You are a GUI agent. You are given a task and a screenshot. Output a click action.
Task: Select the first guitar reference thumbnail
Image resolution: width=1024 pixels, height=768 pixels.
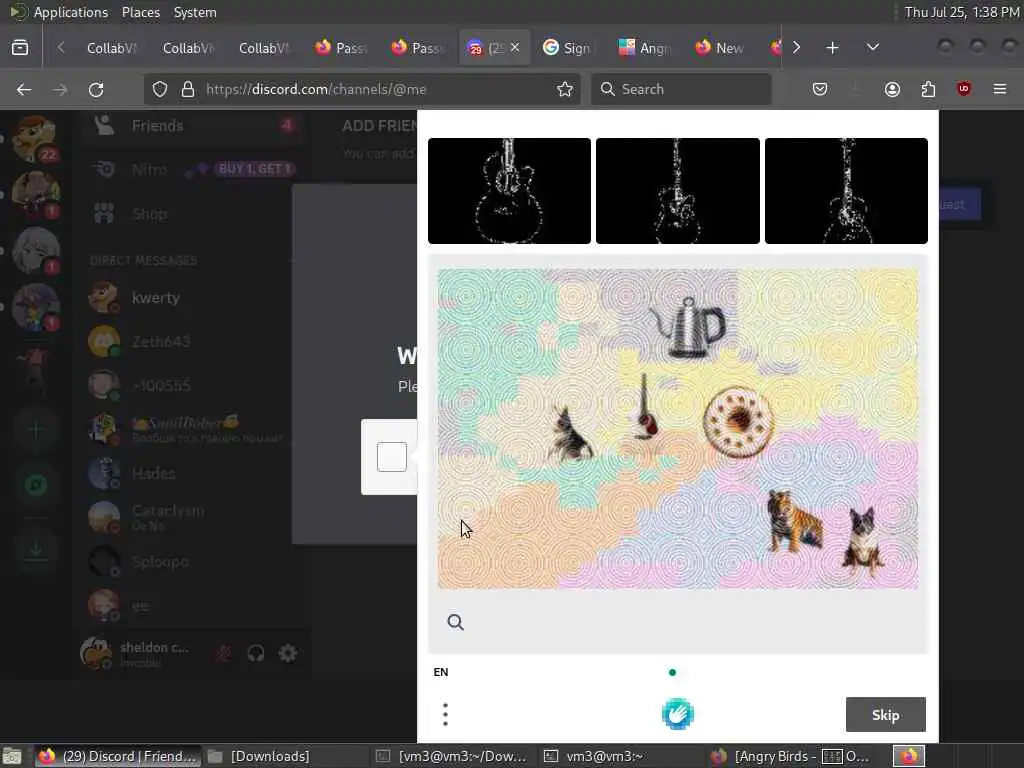pyautogui.click(x=509, y=191)
